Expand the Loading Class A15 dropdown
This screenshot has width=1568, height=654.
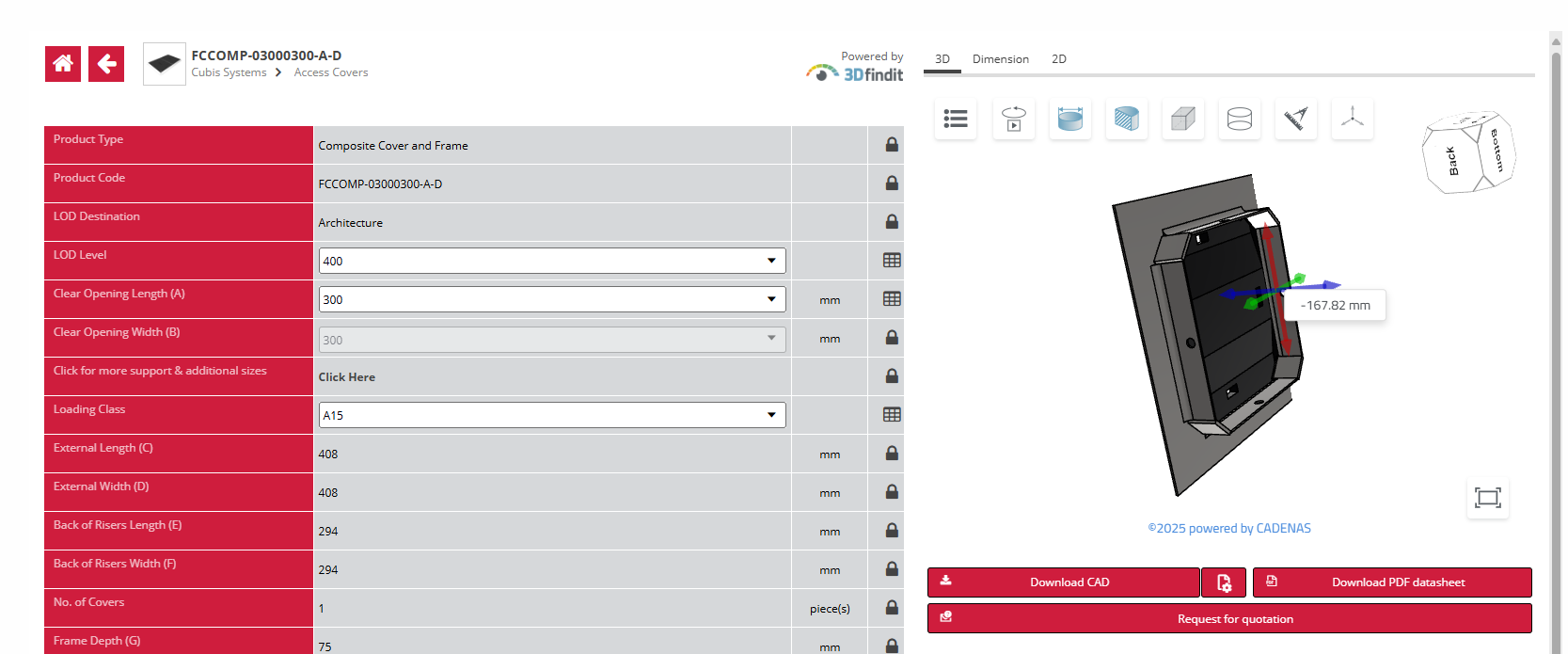tap(552, 415)
